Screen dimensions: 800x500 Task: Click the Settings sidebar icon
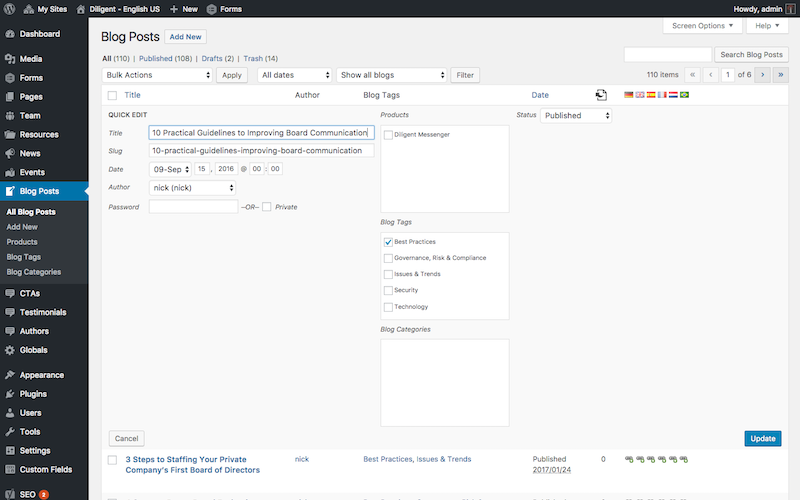coord(10,451)
